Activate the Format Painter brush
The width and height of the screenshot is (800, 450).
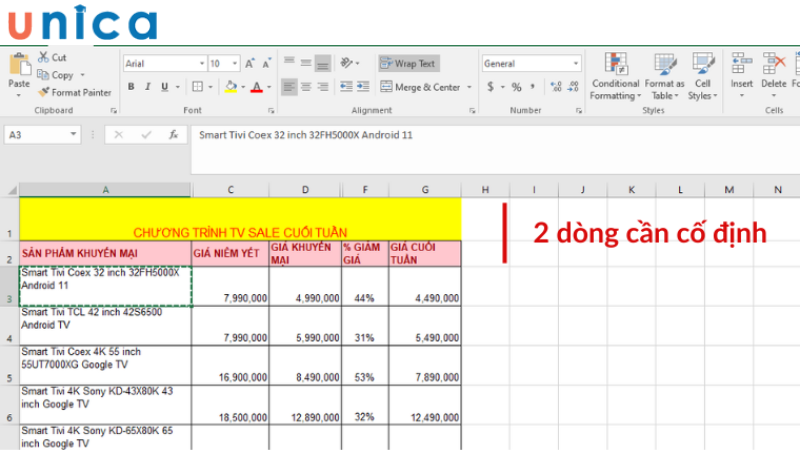(x=44, y=92)
